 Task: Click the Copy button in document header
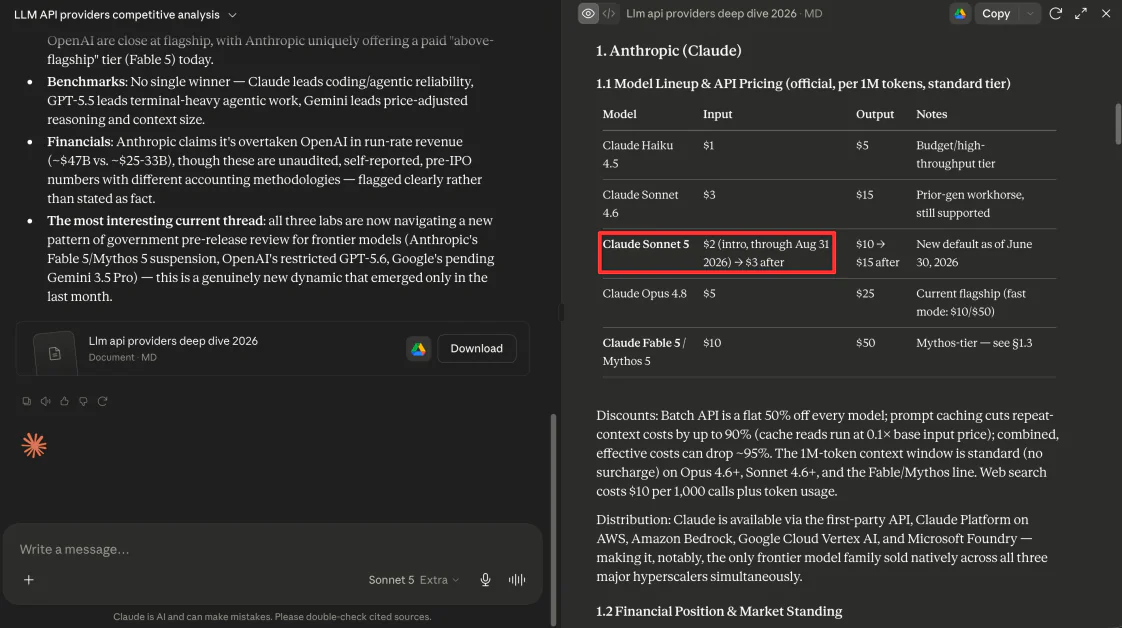[996, 14]
